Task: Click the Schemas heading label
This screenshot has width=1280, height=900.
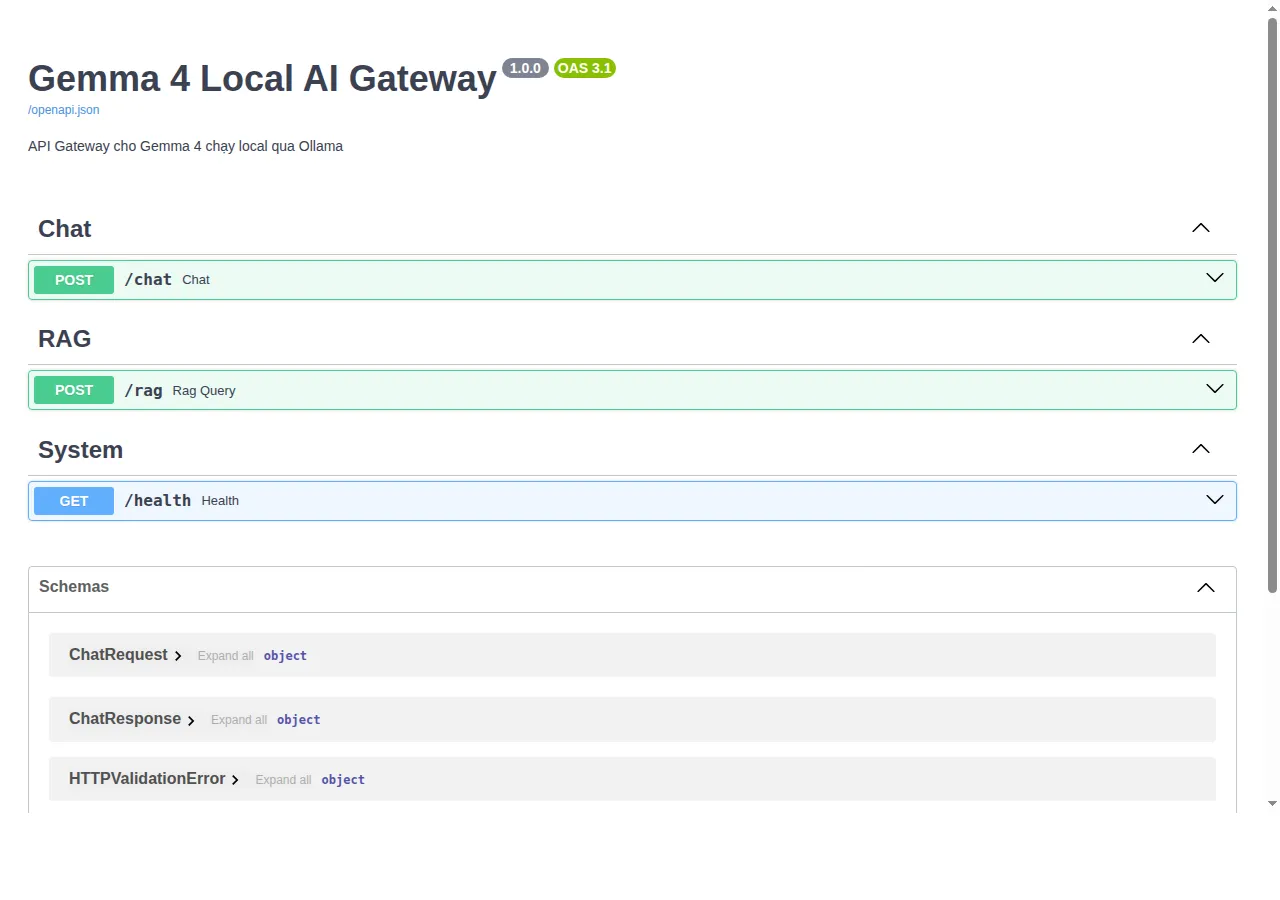Action: [x=74, y=587]
